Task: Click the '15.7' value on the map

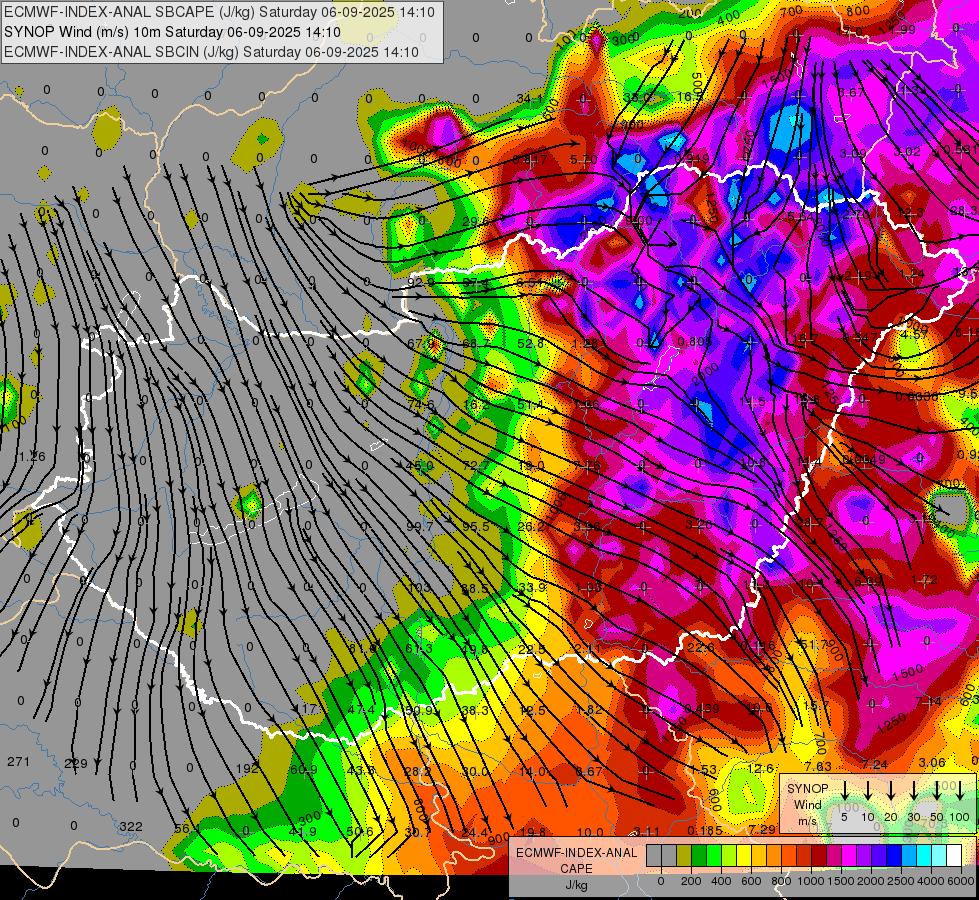Action: click(815, 706)
